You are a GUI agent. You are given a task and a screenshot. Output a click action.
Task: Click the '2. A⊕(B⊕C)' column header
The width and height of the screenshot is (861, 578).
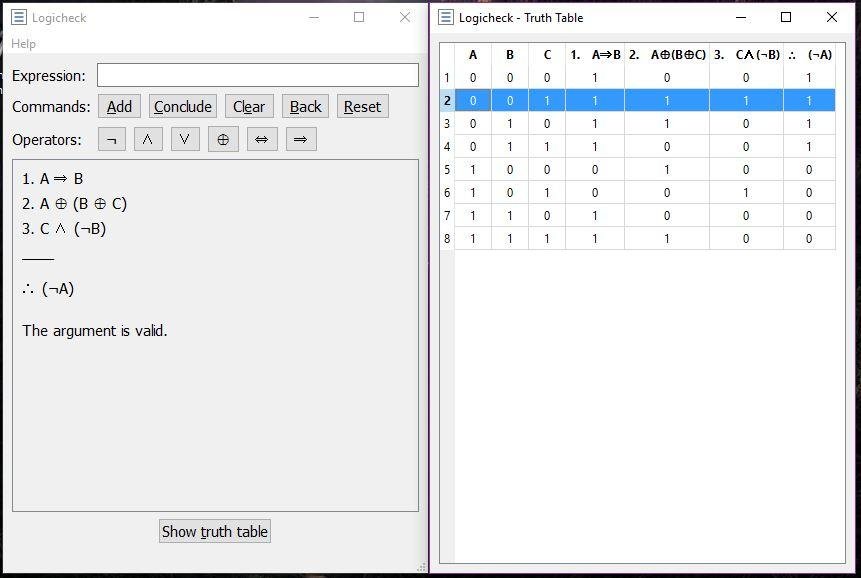pyautogui.click(x=667, y=55)
